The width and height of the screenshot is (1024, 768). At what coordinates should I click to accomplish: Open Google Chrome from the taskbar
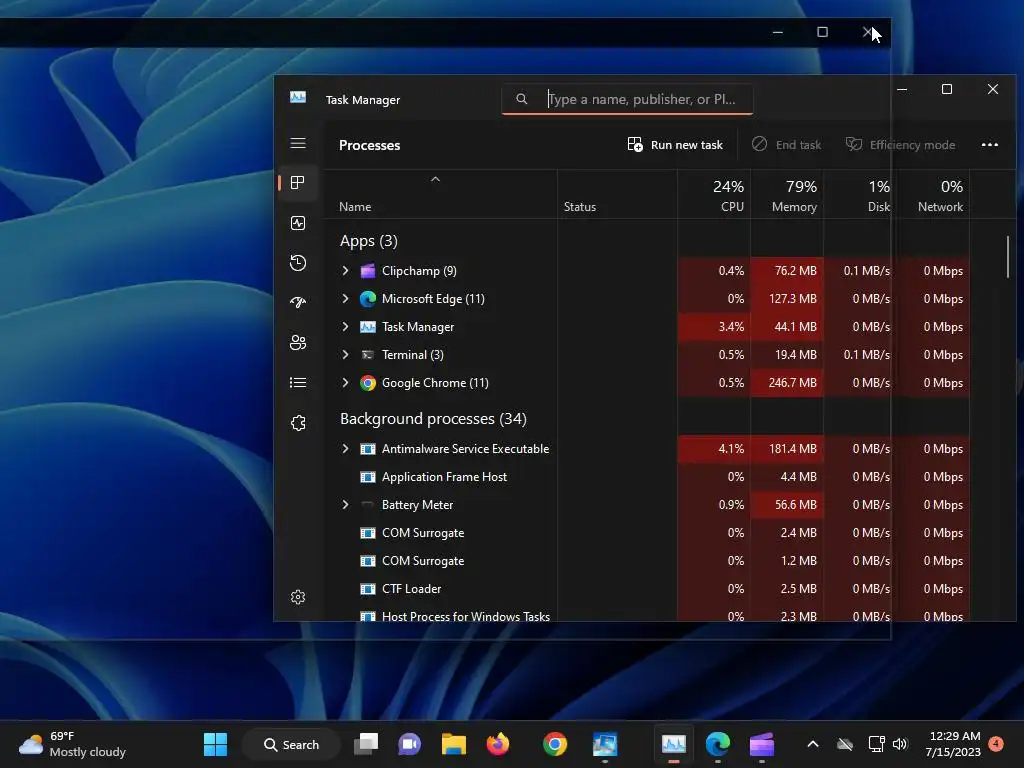tap(554, 744)
